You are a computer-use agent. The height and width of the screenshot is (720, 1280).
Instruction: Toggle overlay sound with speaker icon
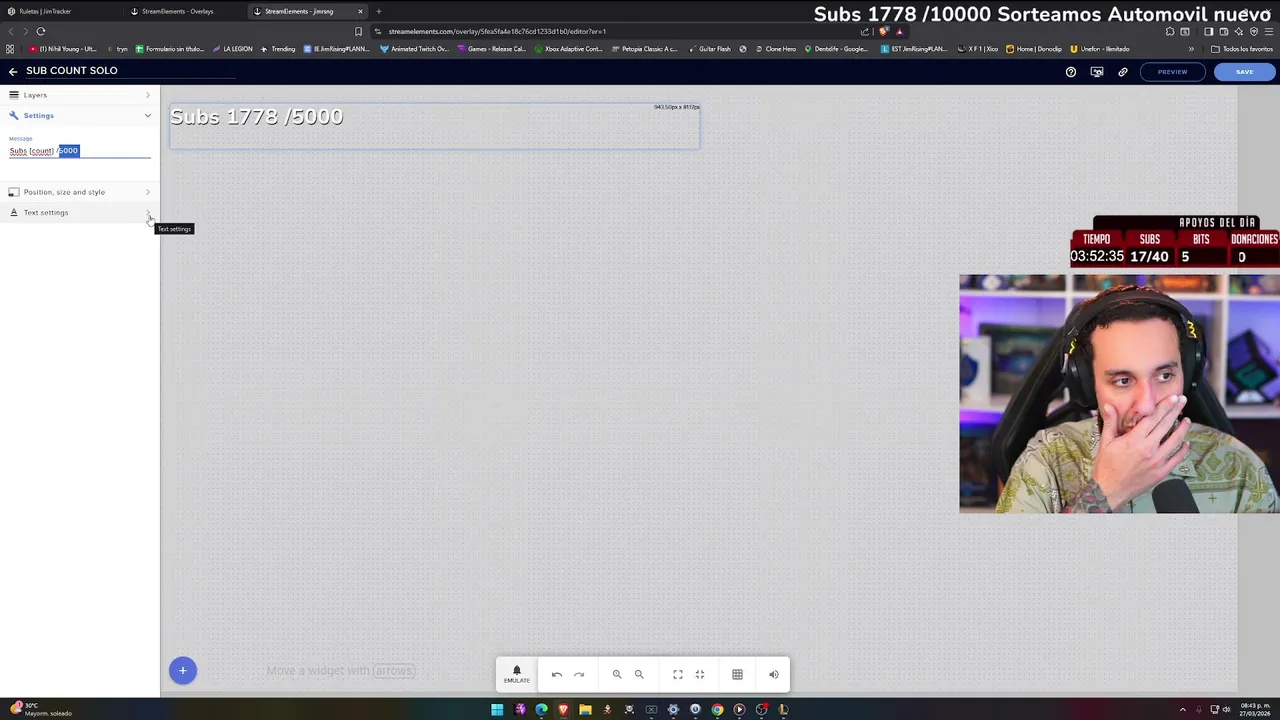(774, 675)
